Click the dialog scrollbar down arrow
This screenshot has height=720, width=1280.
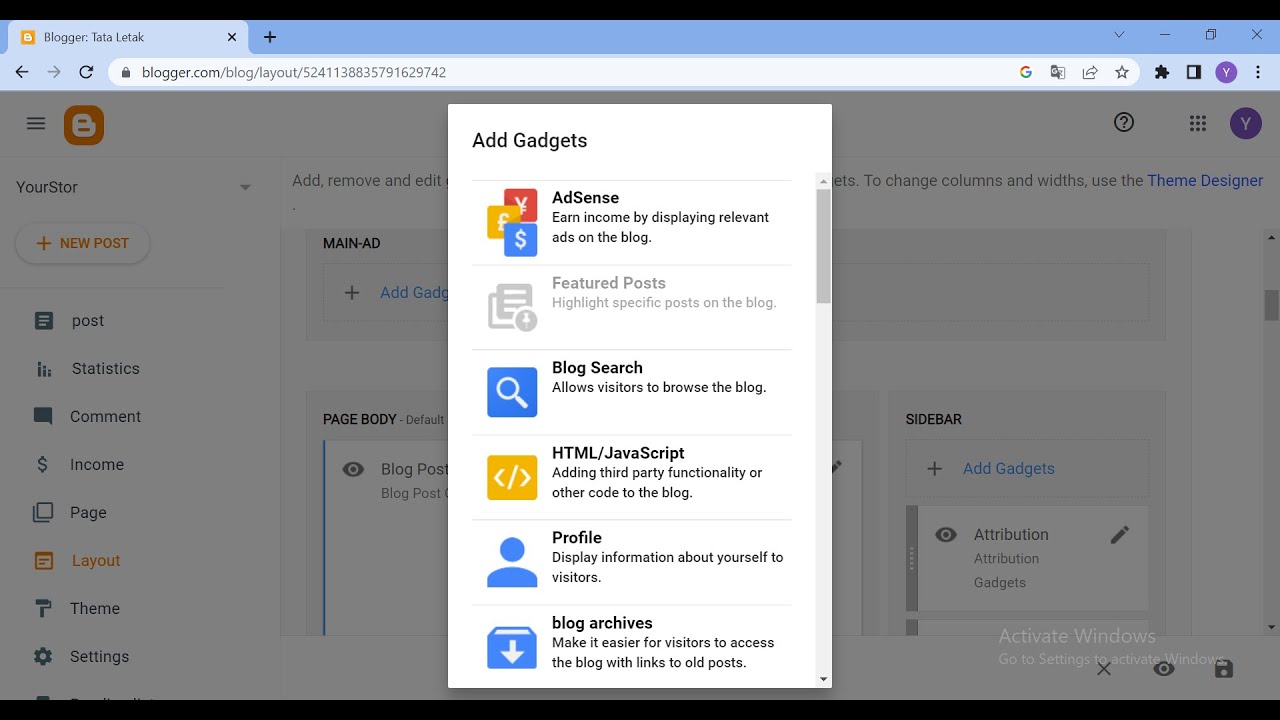(x=824, y=679)
